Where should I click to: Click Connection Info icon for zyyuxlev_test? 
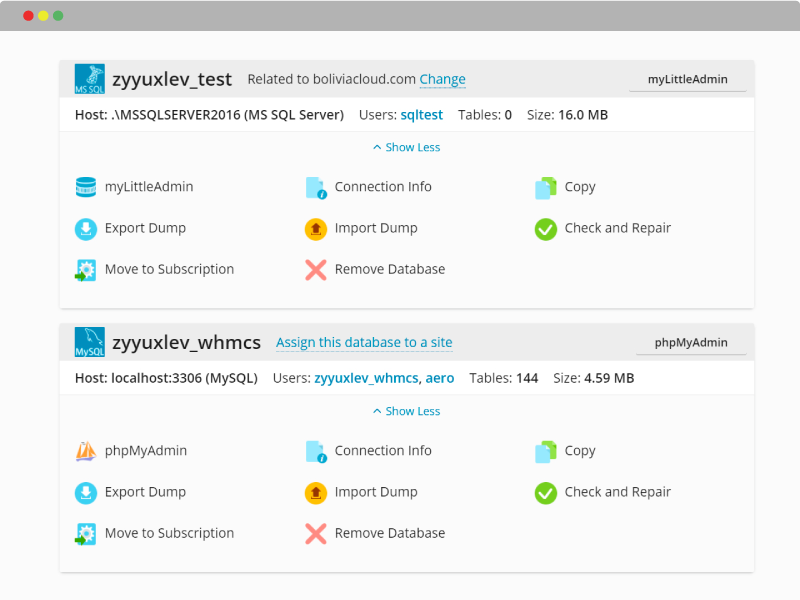316,187
